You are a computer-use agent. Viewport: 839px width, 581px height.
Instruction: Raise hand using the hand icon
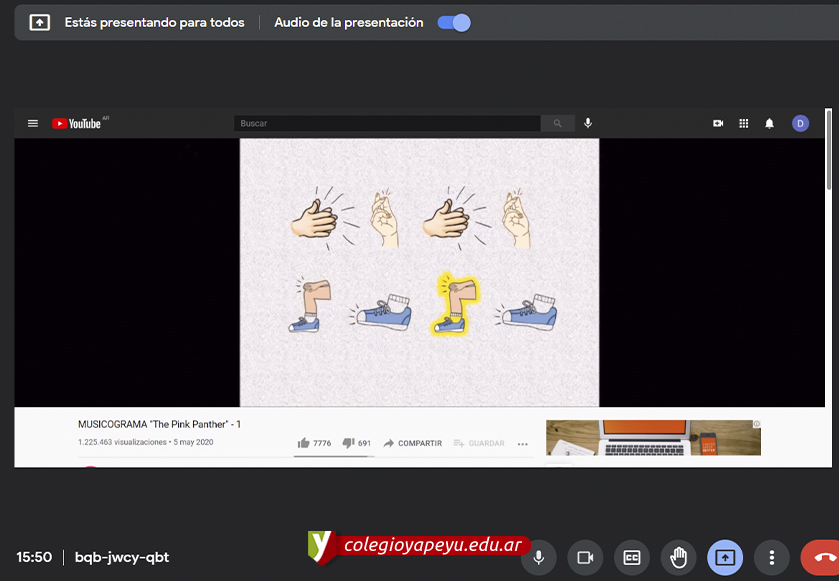click(x=678, y=557)
